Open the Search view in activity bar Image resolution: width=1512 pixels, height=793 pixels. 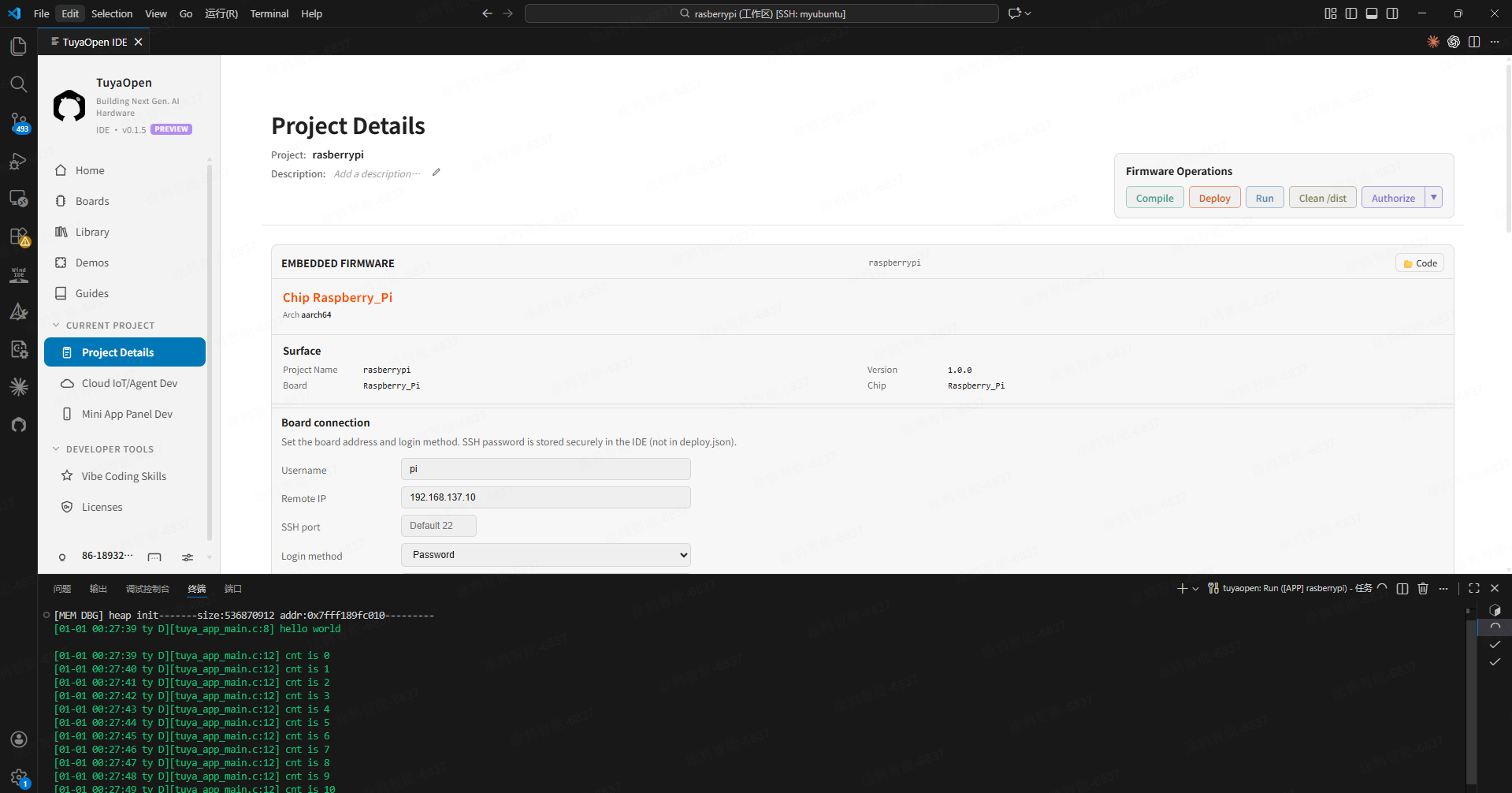point(19,84)
